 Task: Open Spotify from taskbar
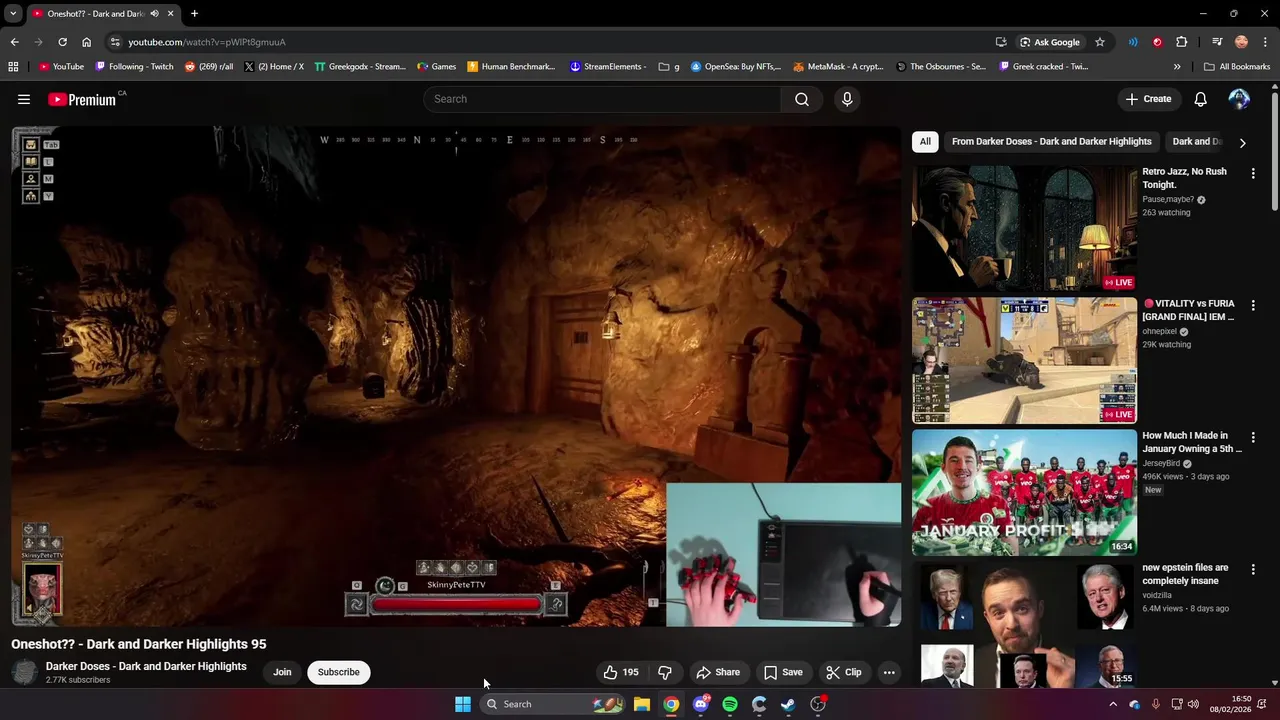click(730, 704)
